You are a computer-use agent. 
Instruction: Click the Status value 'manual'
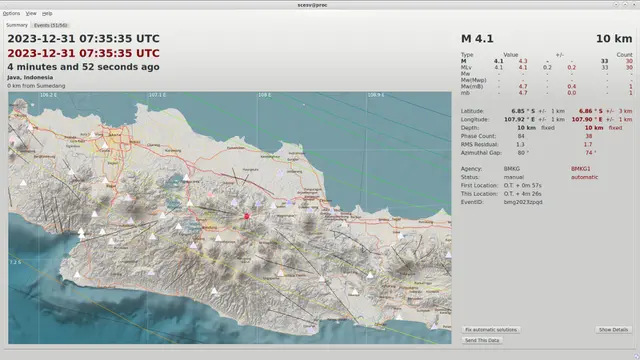513,177
